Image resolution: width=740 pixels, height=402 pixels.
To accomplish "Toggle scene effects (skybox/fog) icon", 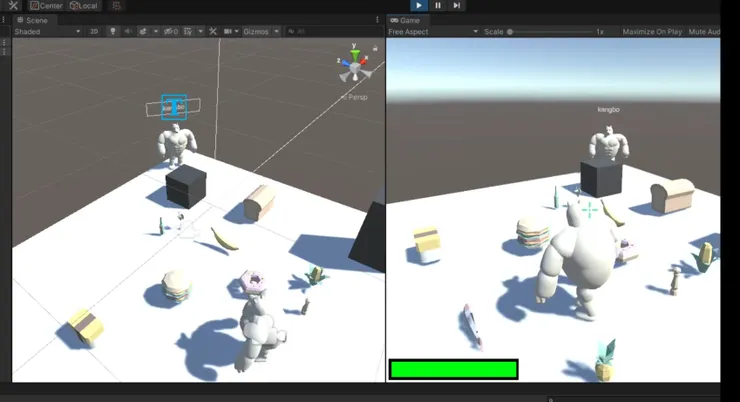I will (143, 31).
